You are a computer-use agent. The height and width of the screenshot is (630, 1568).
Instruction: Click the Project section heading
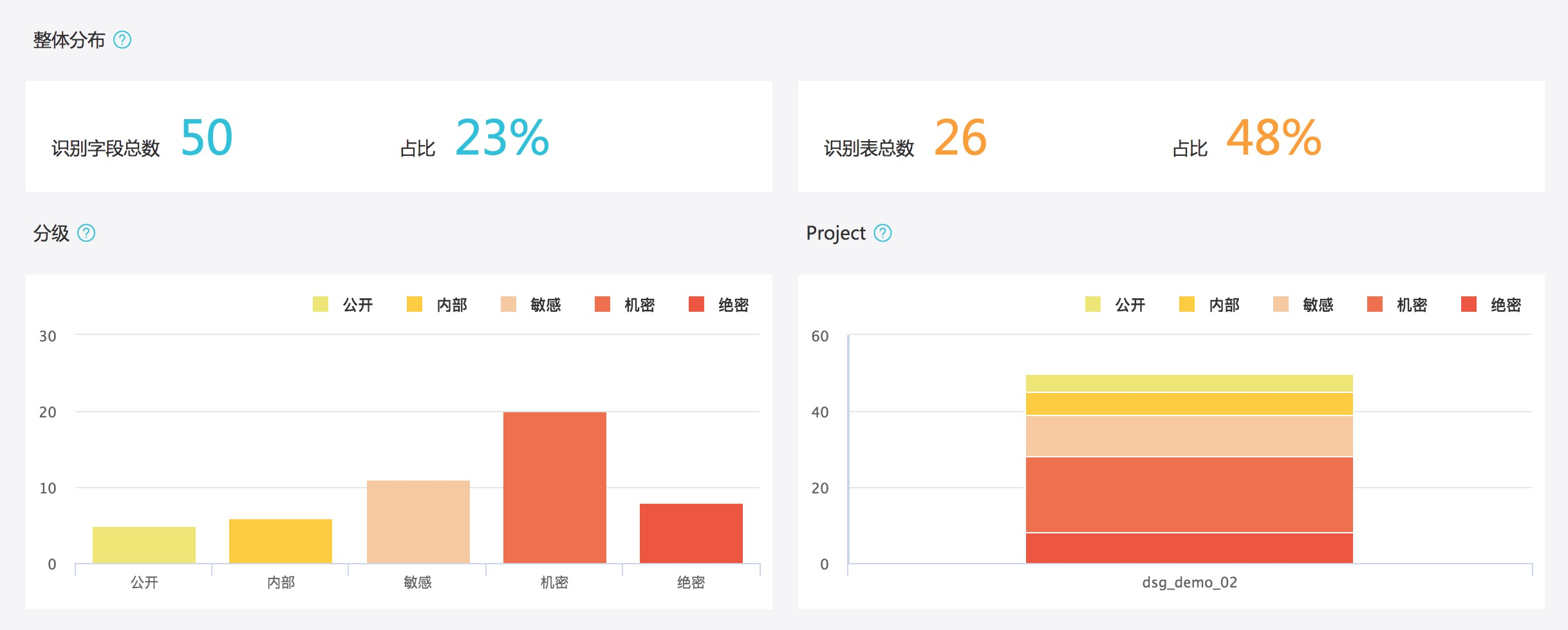835,233
